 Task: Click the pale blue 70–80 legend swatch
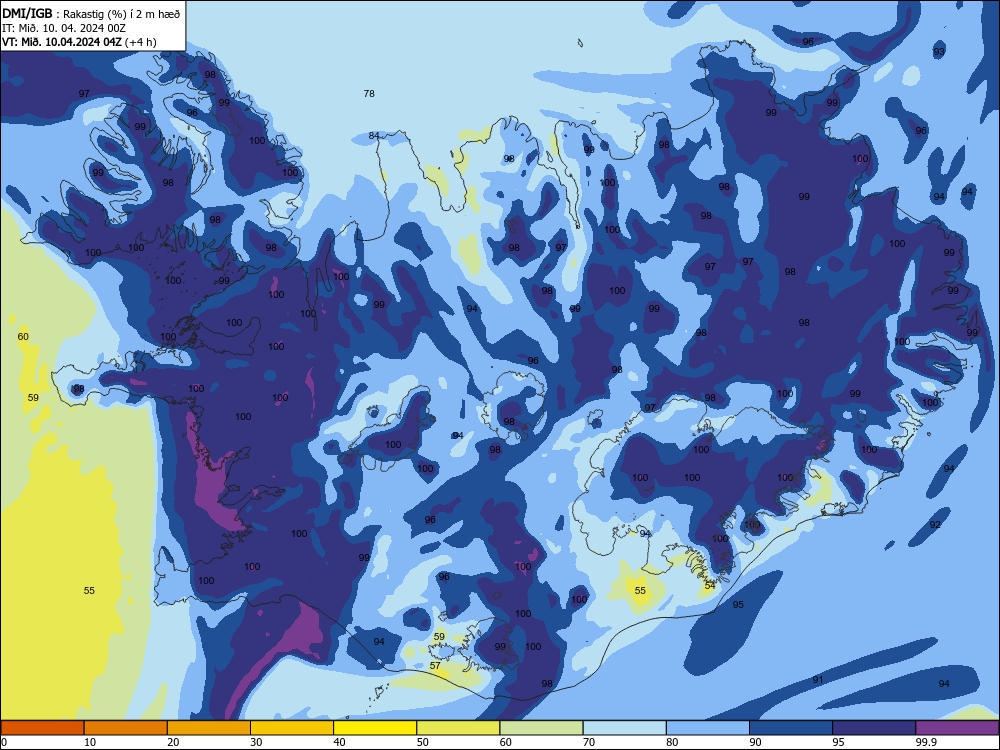(x=625, y=728)
